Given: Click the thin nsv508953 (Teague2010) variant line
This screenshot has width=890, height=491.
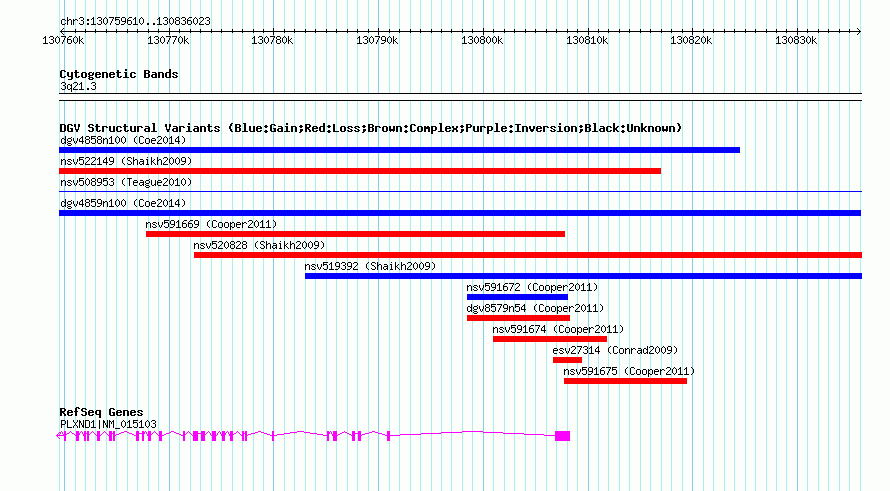Looking at the screenshot, I should pyautogui.click(x=460, y=192).
